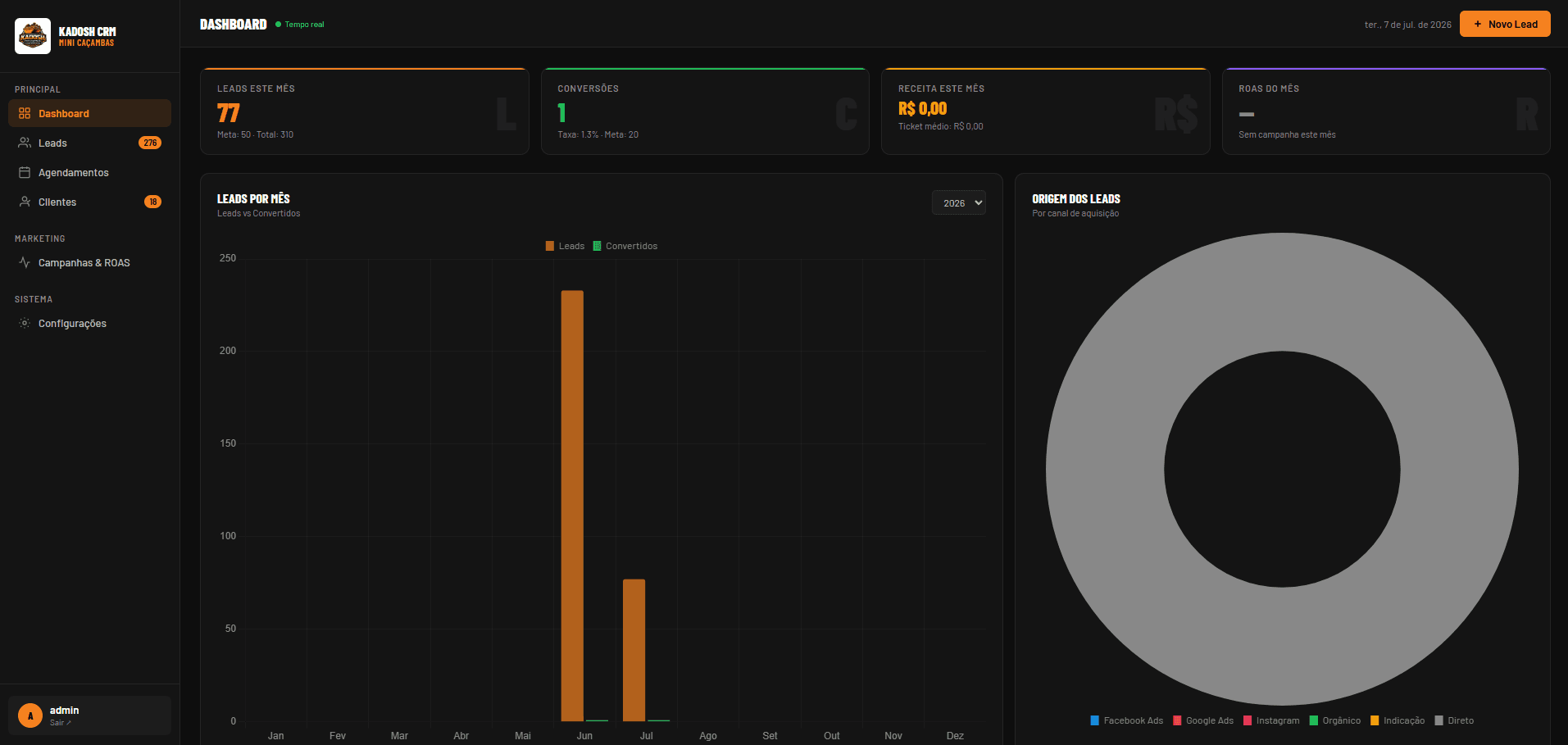The width and height of the screenshot is (1568, 745).
Task: Go to the Leads page
Action: [x=89, y=143]
